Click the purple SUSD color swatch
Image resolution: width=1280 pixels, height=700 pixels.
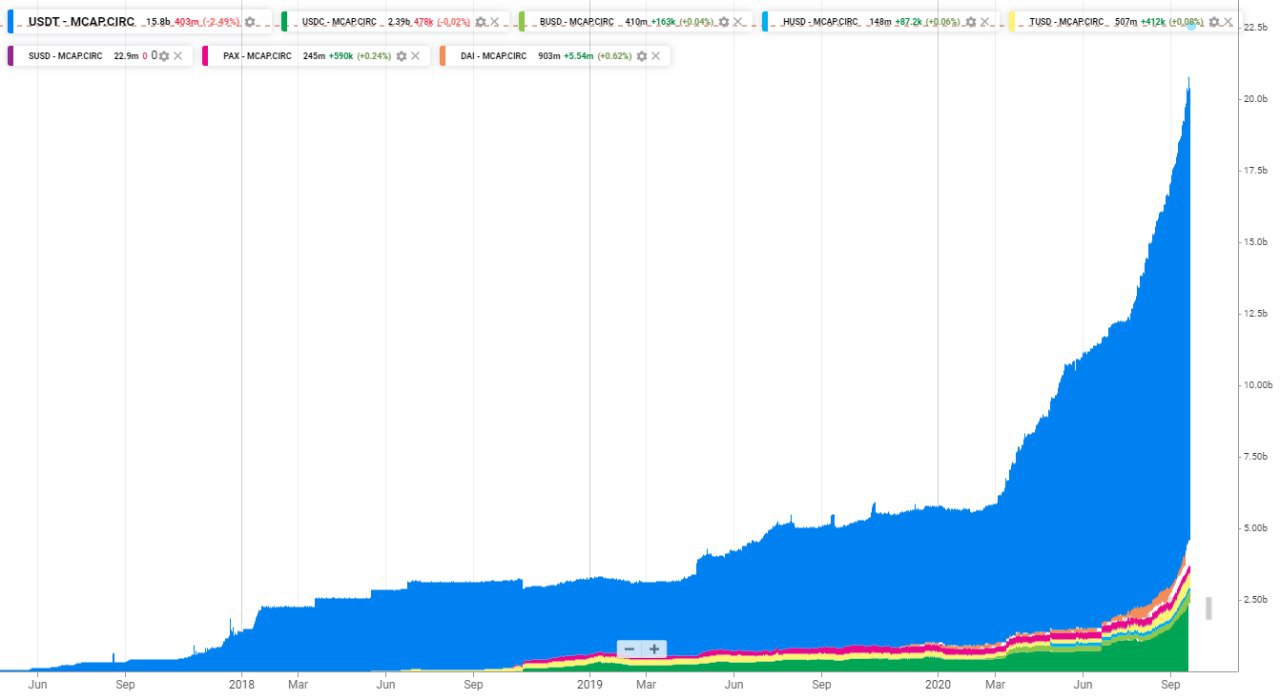[10, 56]
